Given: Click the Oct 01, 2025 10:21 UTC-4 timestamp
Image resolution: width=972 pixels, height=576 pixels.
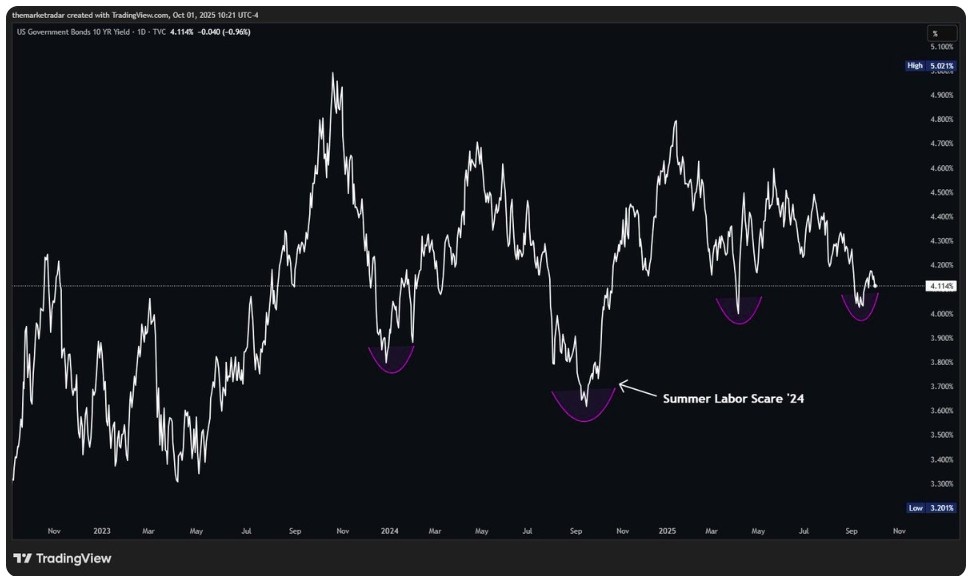Looking at the screenshot, I should coord(216,15).
